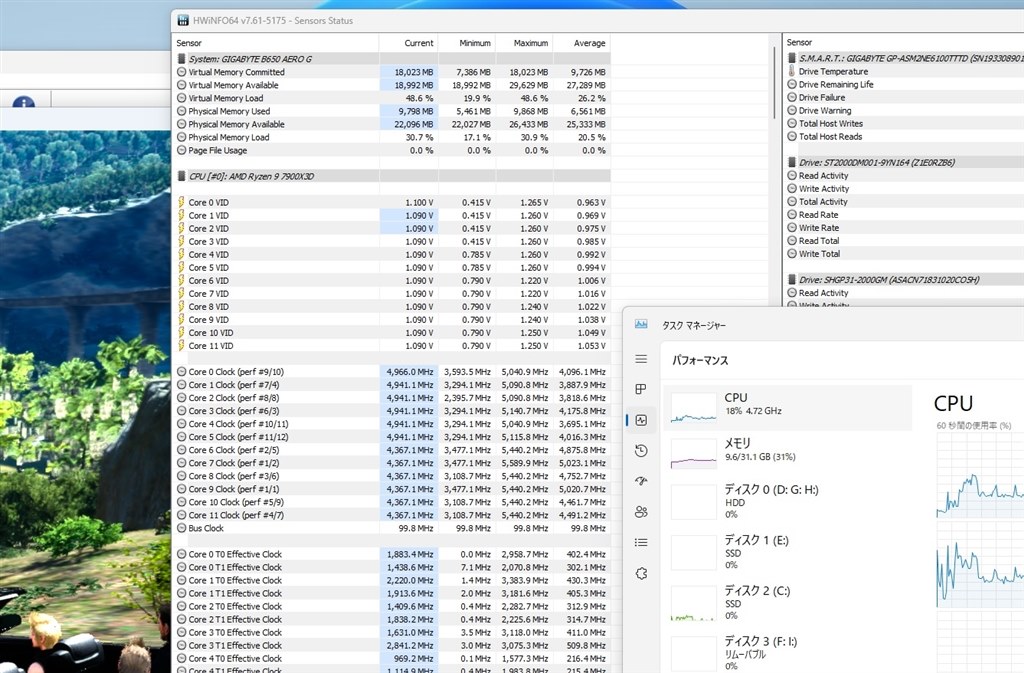1024x673 pixels.
Task: Open App history icon in Task Manager
Action: (x=641, y=450)
